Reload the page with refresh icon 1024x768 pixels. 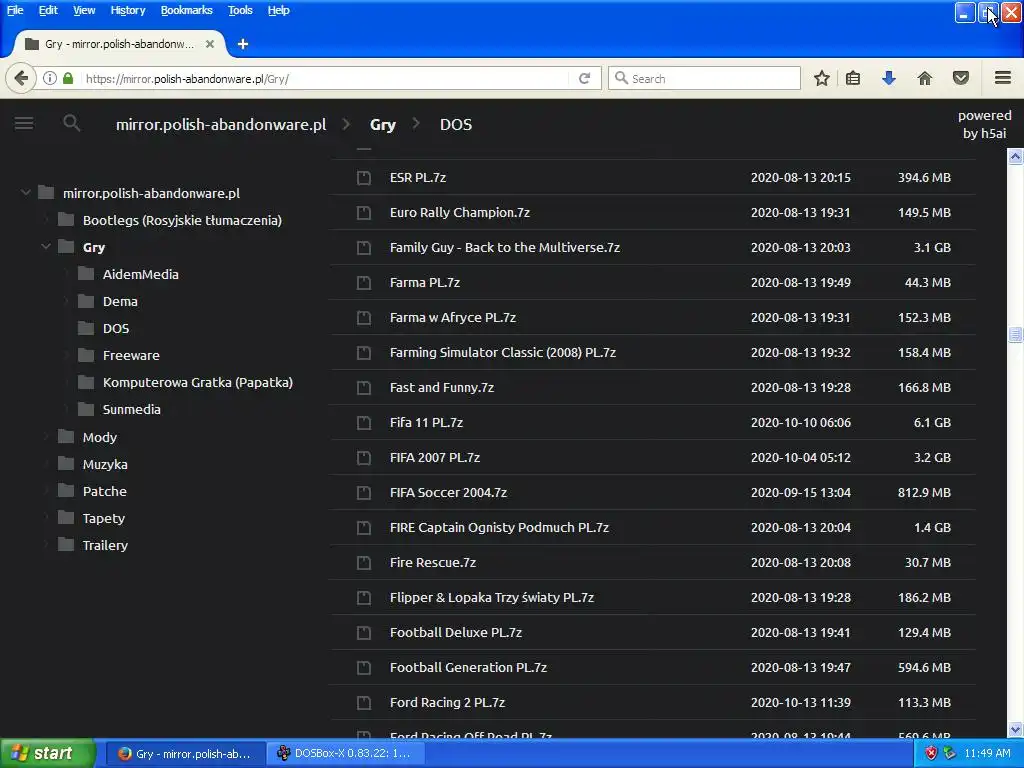click(x=584, y=78)
